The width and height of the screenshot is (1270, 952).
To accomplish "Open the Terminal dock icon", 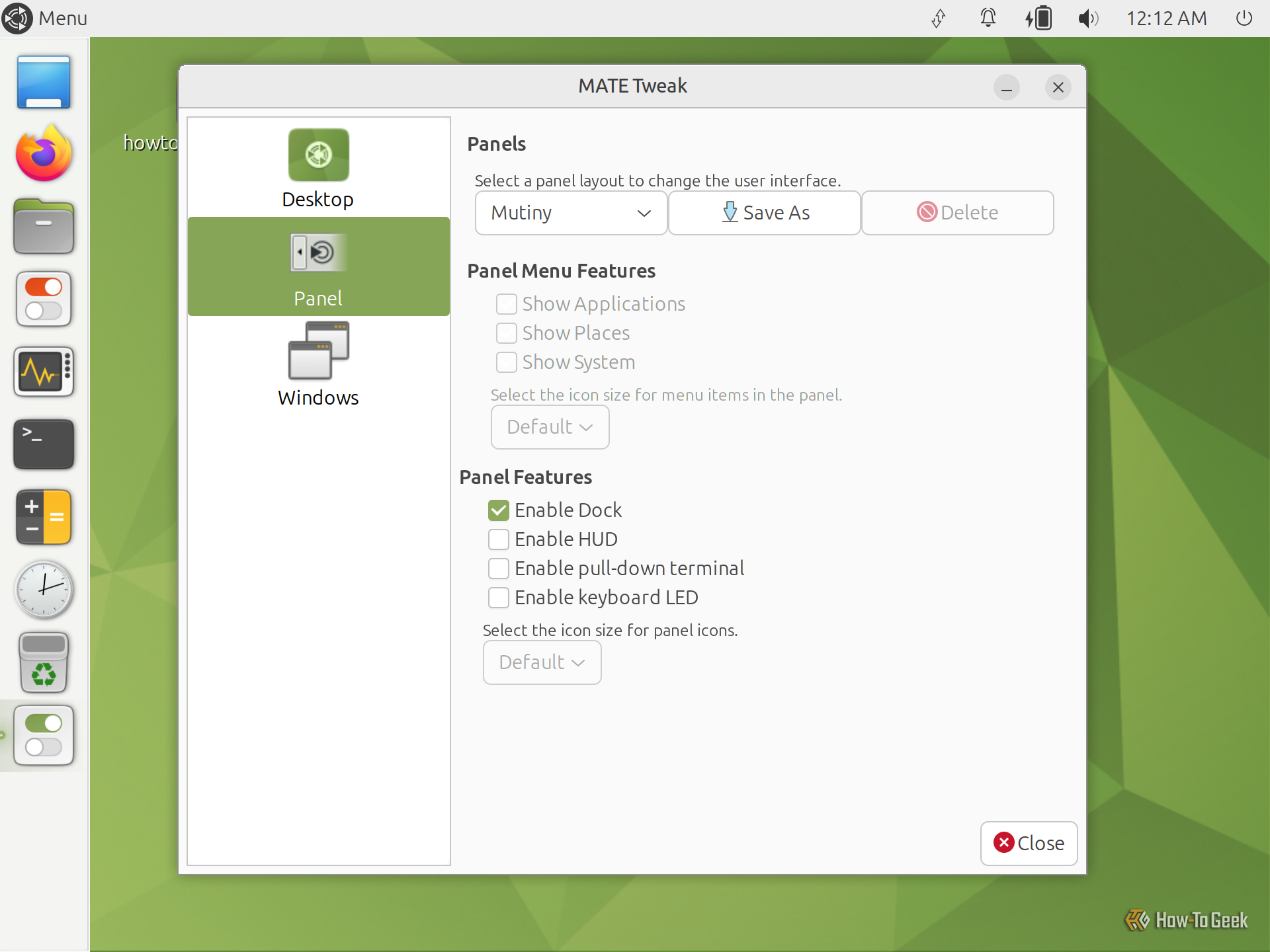I will [44, 444].
